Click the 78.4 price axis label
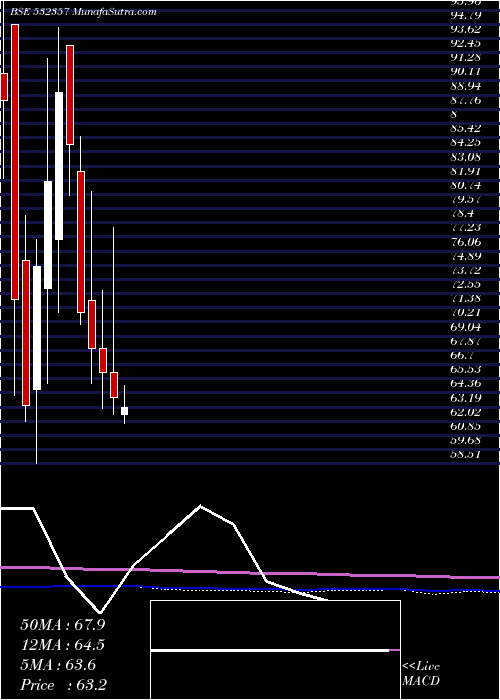 (x=462, y=213)
